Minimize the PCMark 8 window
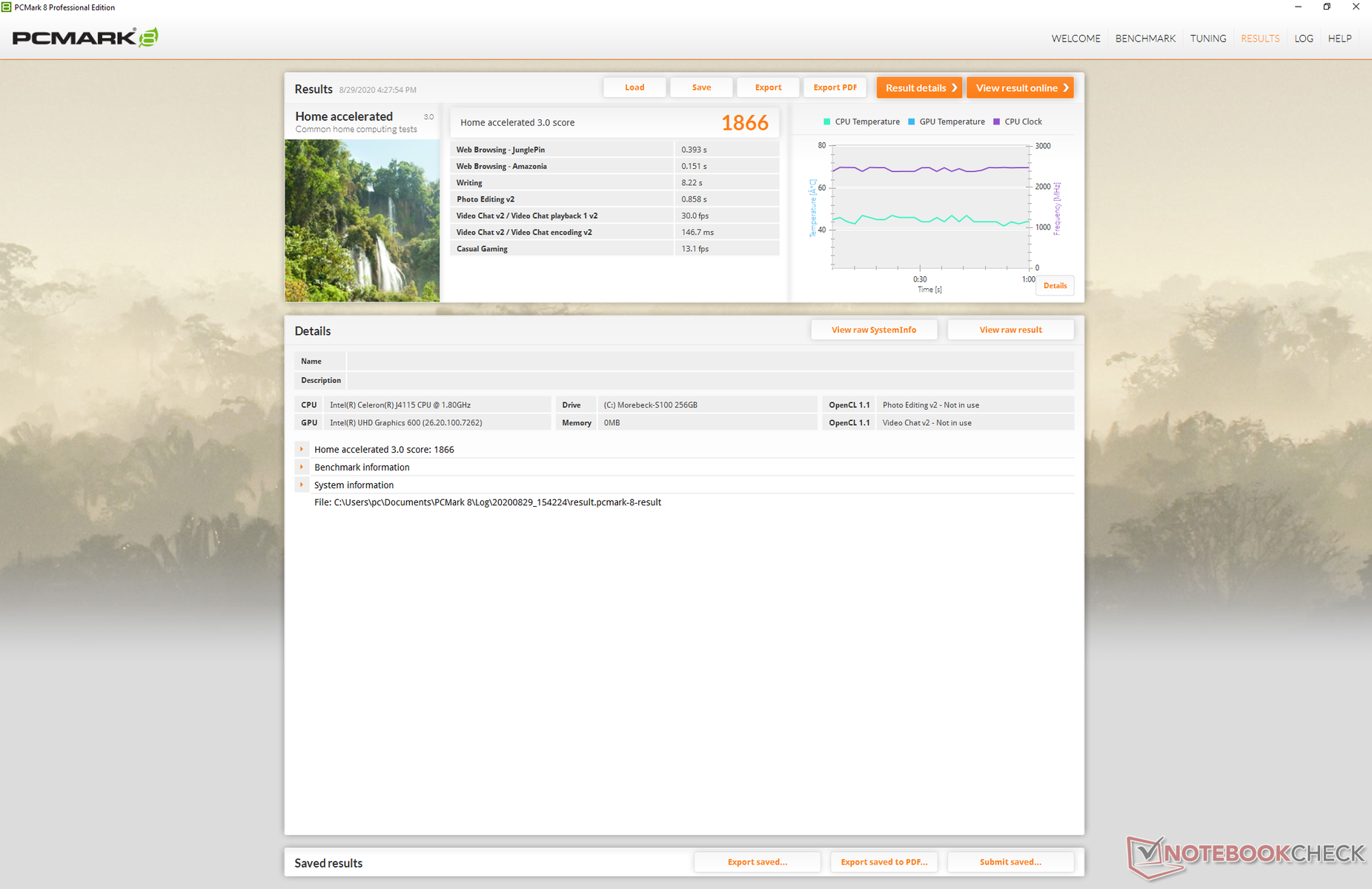The height and width of the screenshot is (889, 1372). 1298,7
